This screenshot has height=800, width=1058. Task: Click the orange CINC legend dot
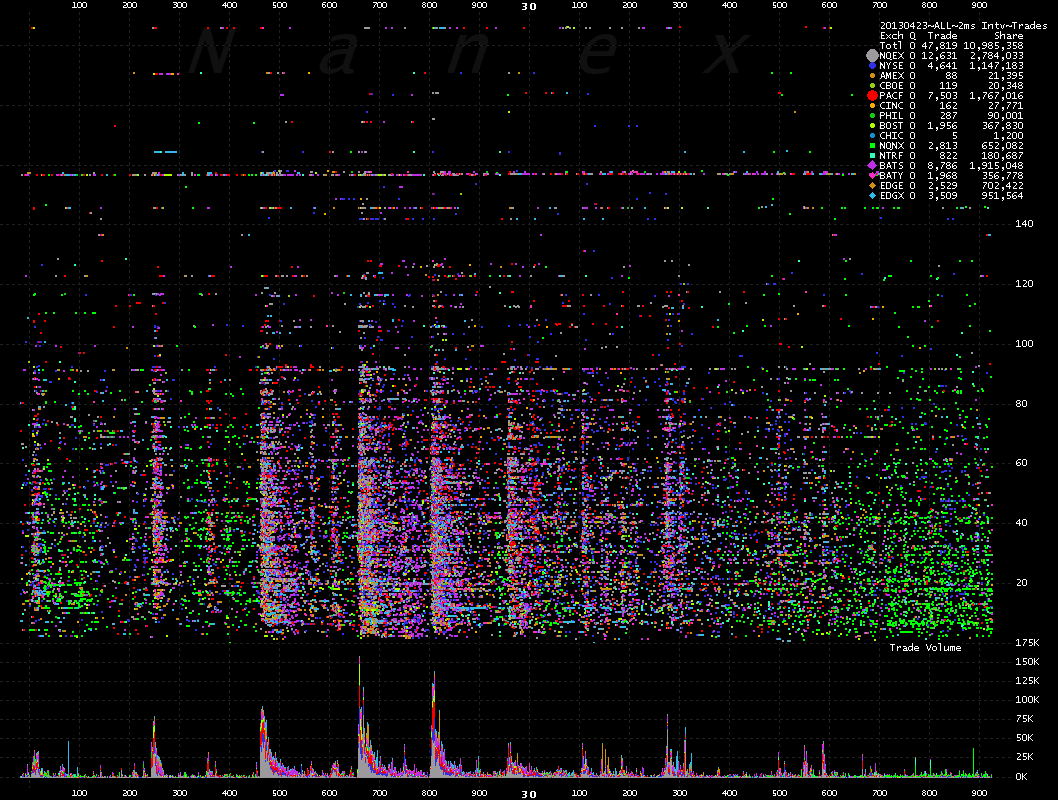872,105
